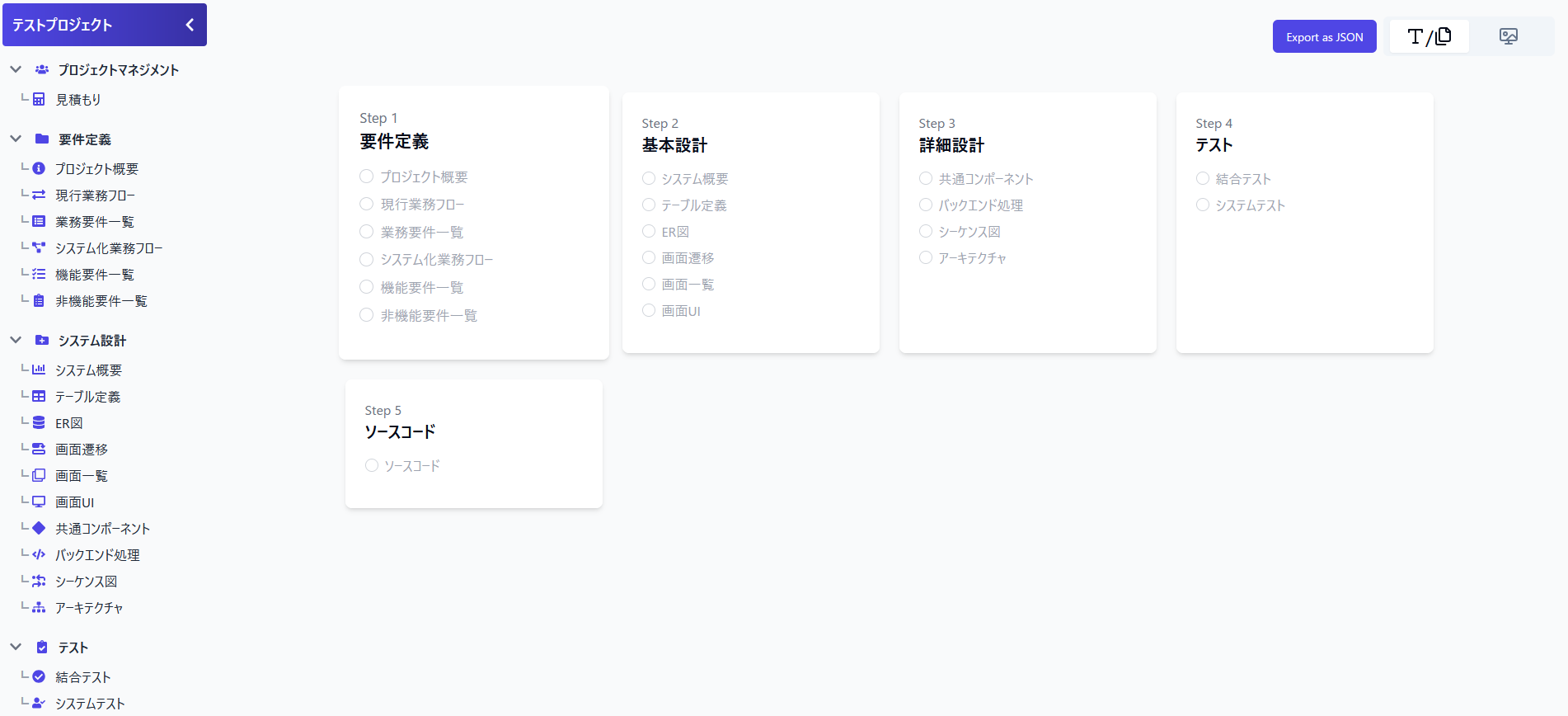Click the clipboard icon beside 非機能要件一覧 in sidebar
1568x716 pixels.
pos(39,300)
